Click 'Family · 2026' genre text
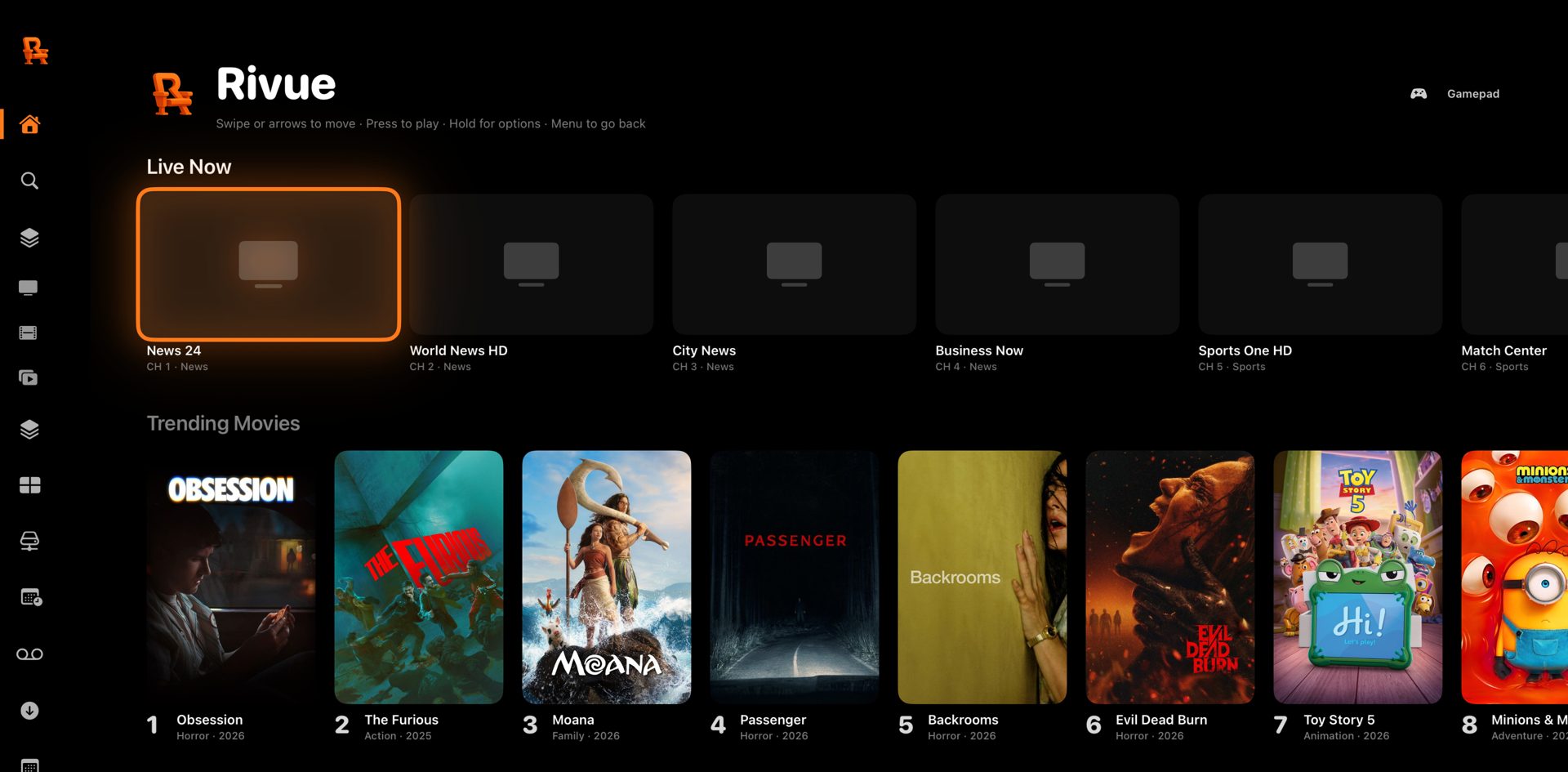 [x=586, y=736]
